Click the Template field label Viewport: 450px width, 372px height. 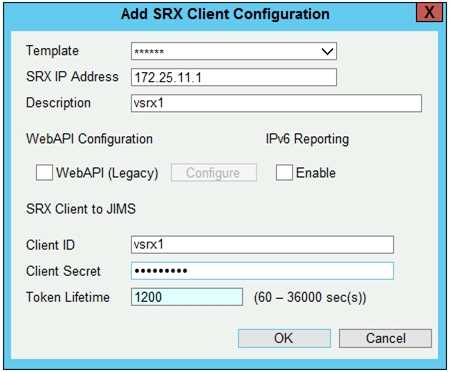[x=52, y=51]
